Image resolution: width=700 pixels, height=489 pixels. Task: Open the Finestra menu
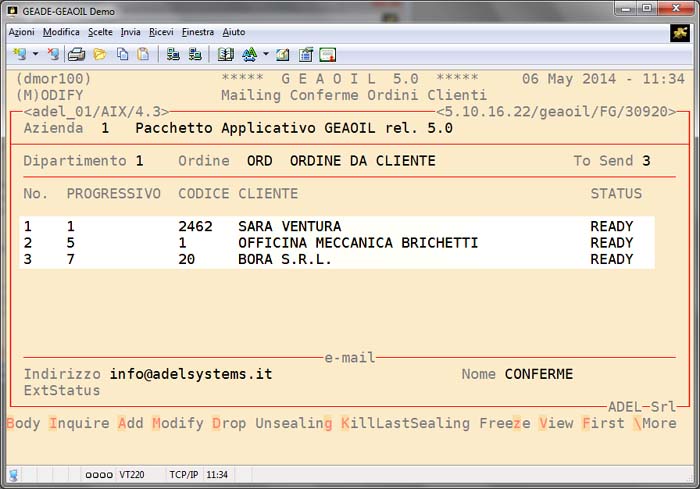pyautogui.click(x=197, y=32)
